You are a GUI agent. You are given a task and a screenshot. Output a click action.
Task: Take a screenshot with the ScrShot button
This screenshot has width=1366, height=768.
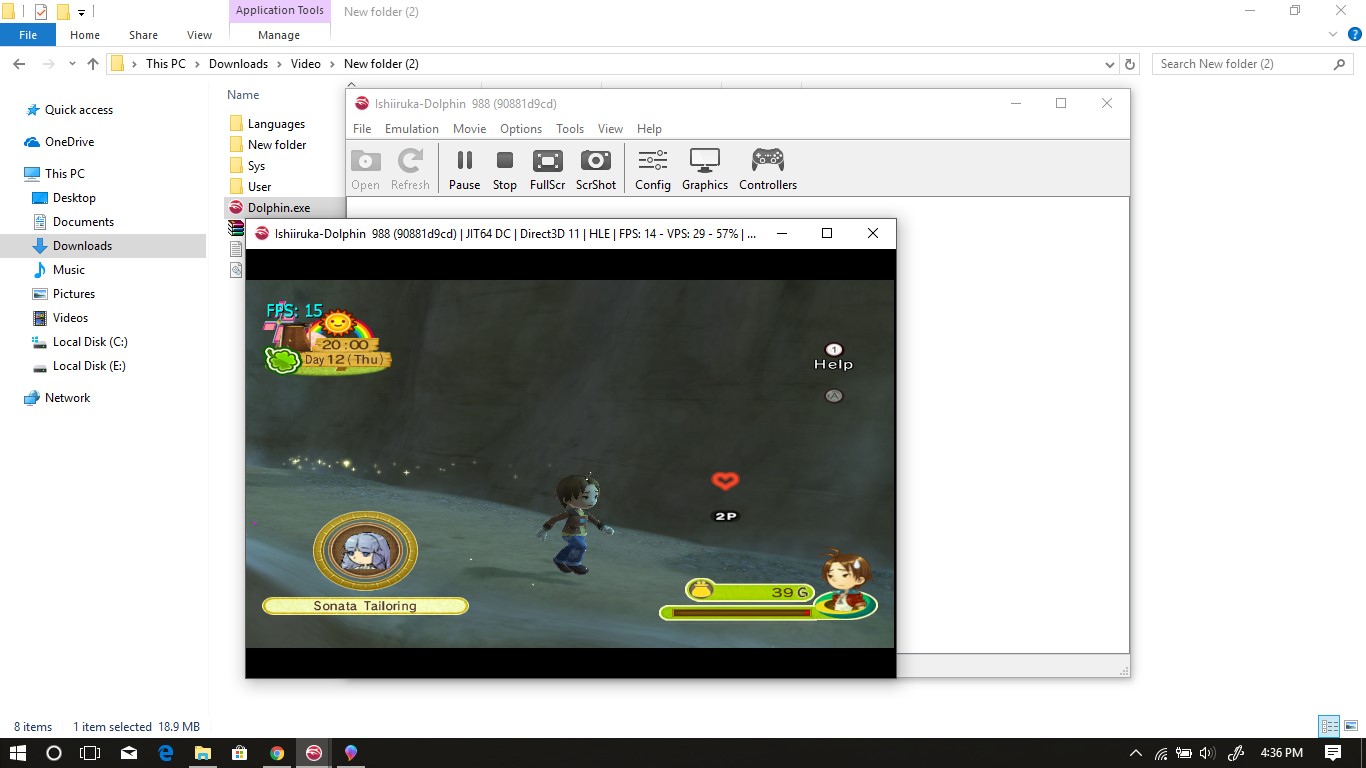coord(596,169)
